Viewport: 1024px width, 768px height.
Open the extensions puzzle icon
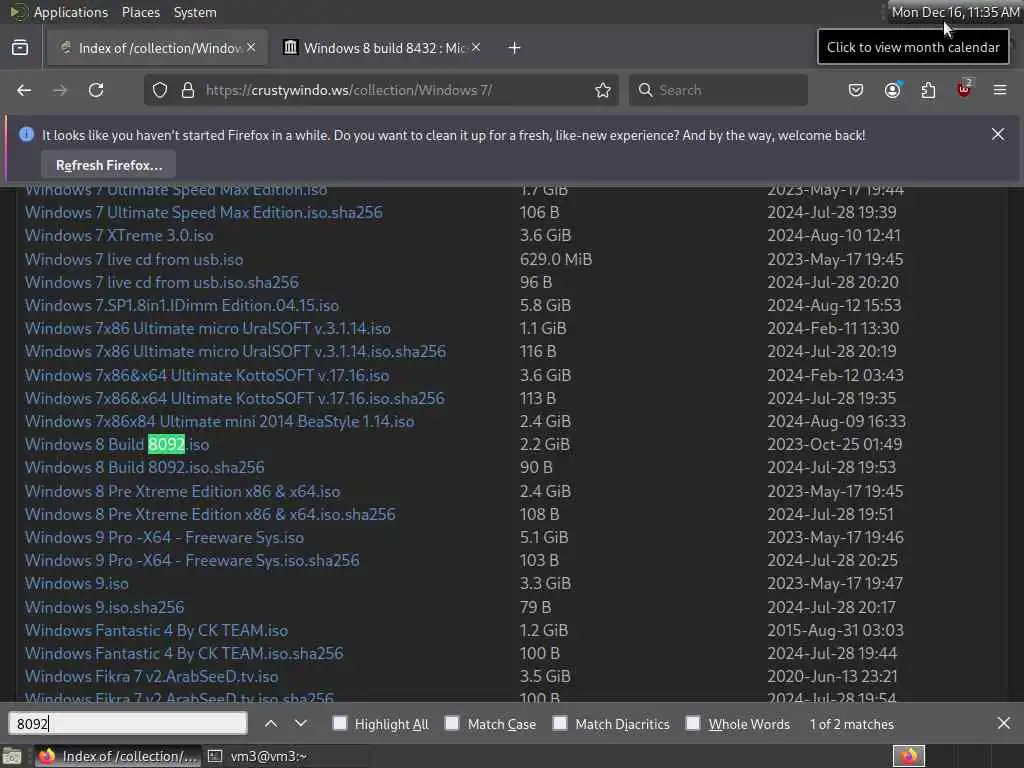[x=928, y=90]
